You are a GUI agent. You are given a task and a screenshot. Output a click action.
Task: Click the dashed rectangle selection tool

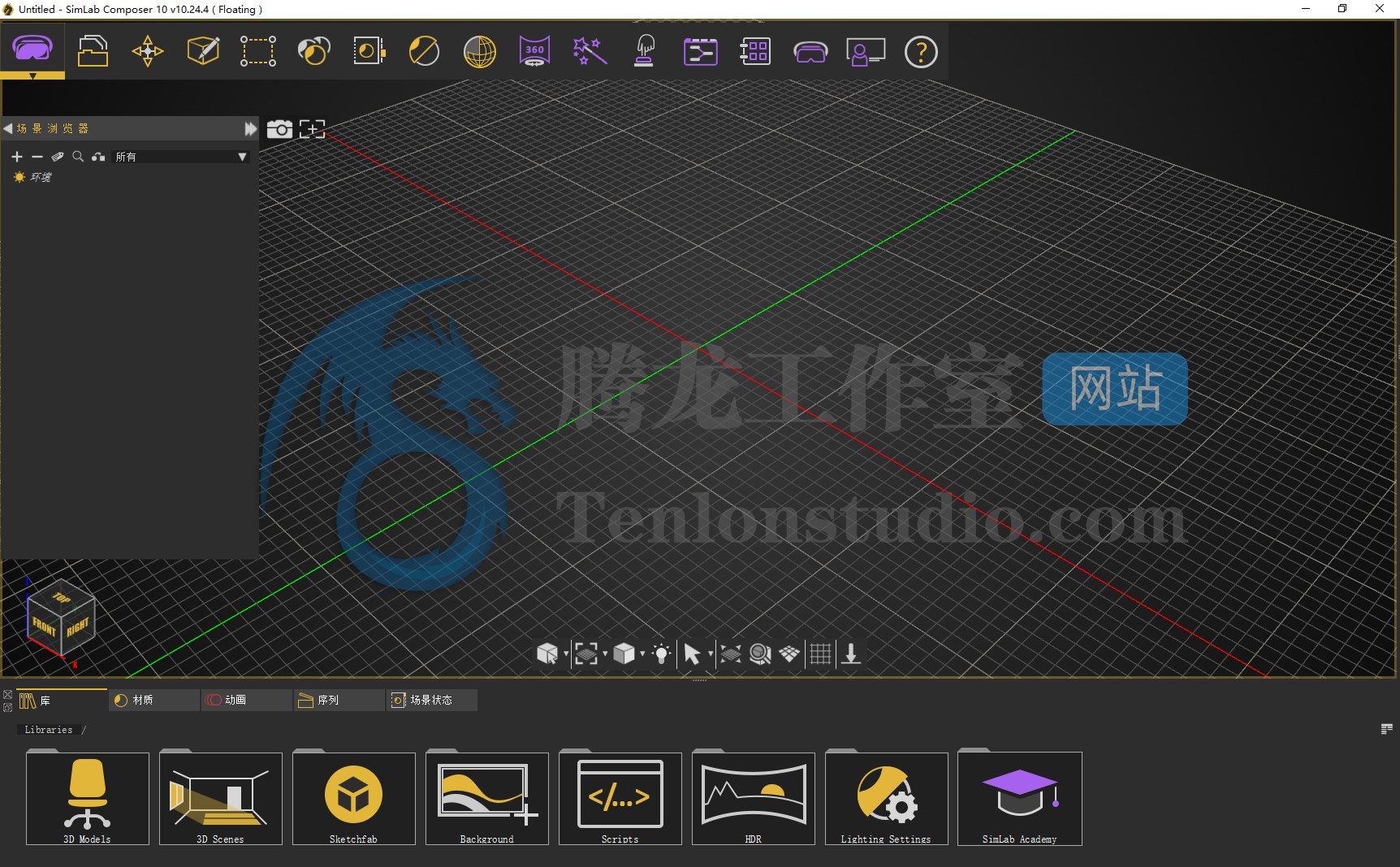pyautogui.click(x=258, y=51)
